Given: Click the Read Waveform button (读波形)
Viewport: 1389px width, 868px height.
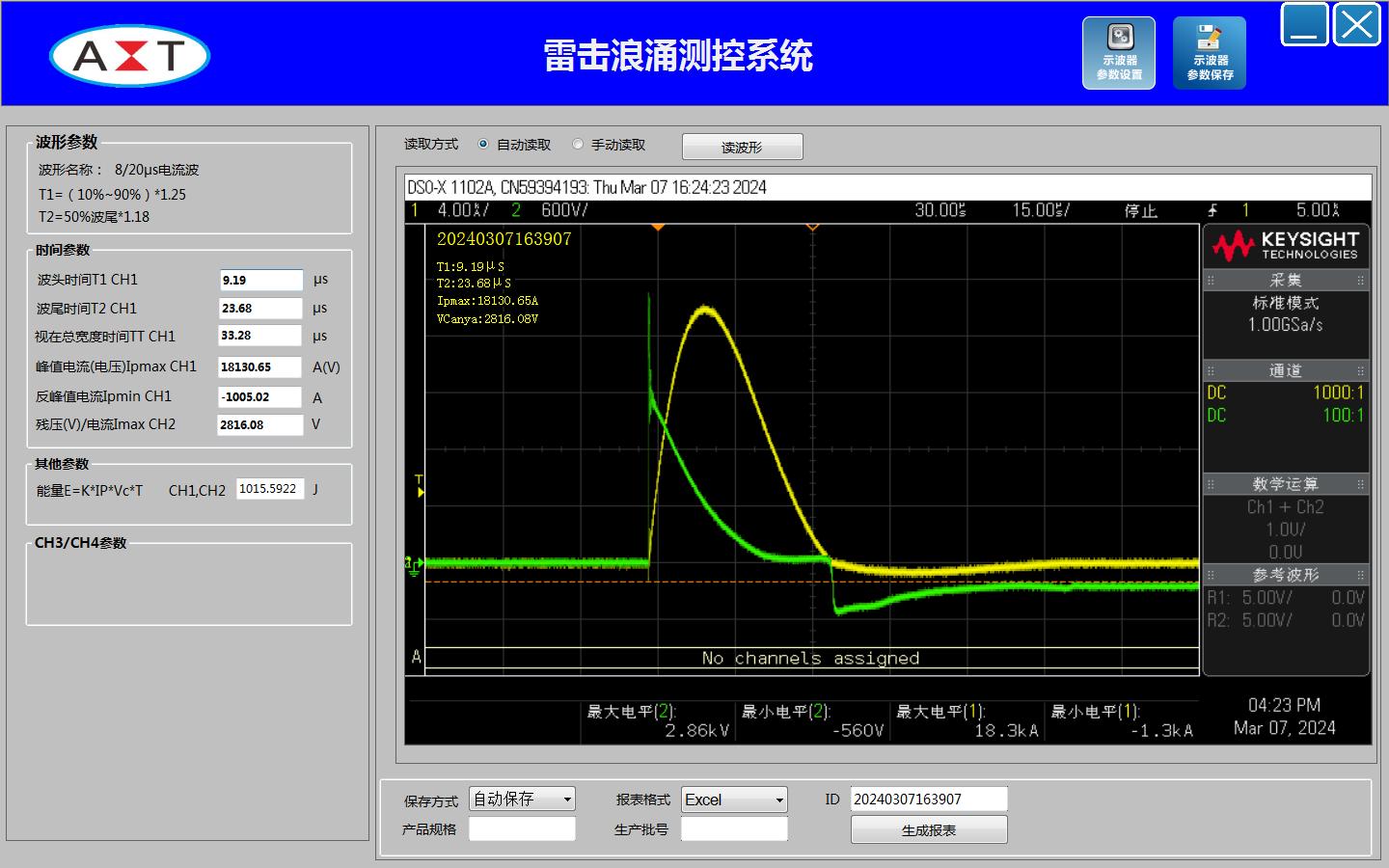Looking at the screenshot, I should pyautogui.click(x=742, y=147).
